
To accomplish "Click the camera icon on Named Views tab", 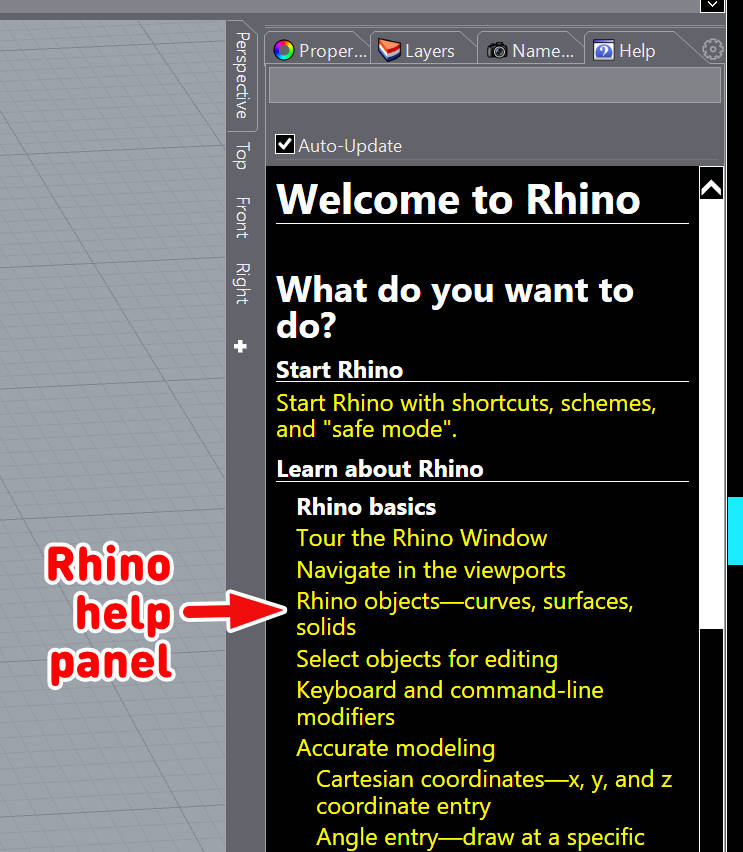I will 497,51.
